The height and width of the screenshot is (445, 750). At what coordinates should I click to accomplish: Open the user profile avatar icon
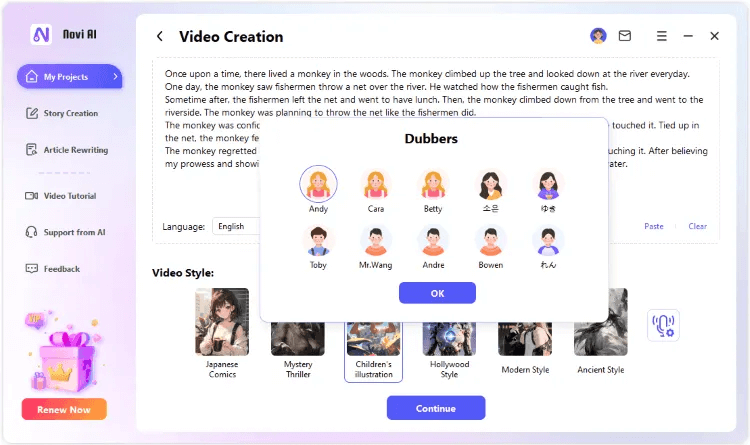598,36
